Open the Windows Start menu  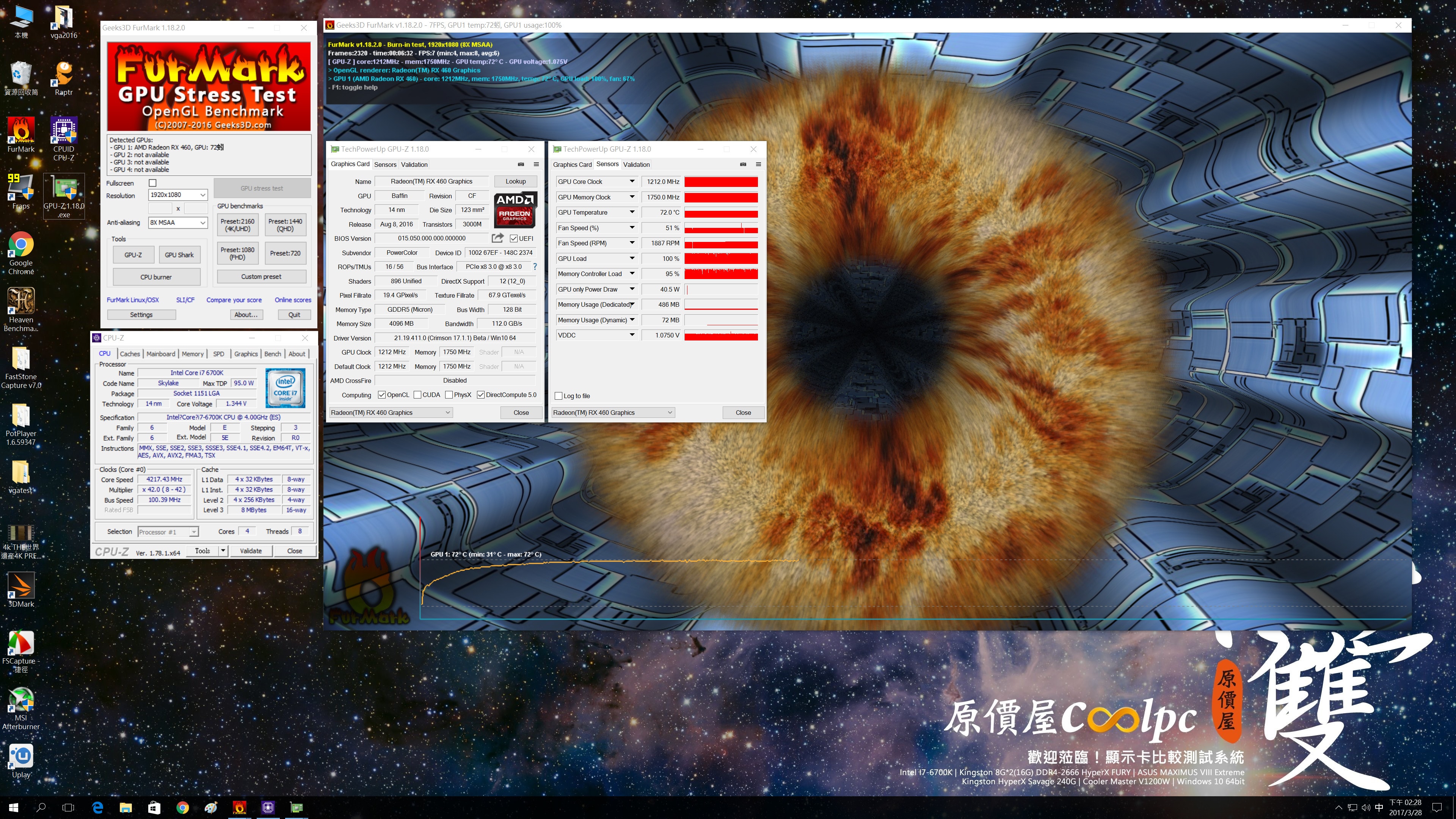(x=14, y=807)
